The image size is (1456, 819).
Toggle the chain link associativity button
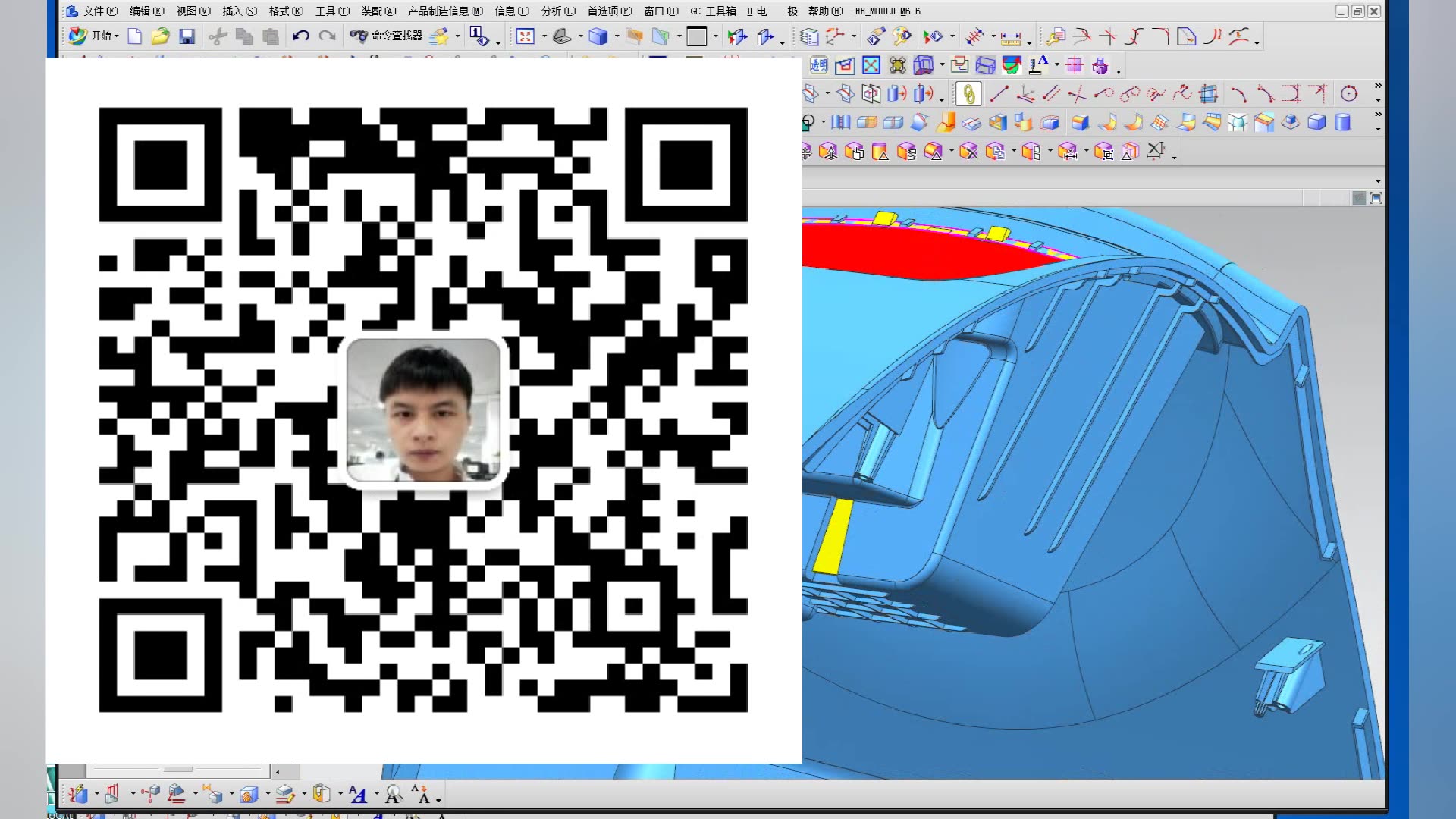pyautogui.click(x=968, y=94)
